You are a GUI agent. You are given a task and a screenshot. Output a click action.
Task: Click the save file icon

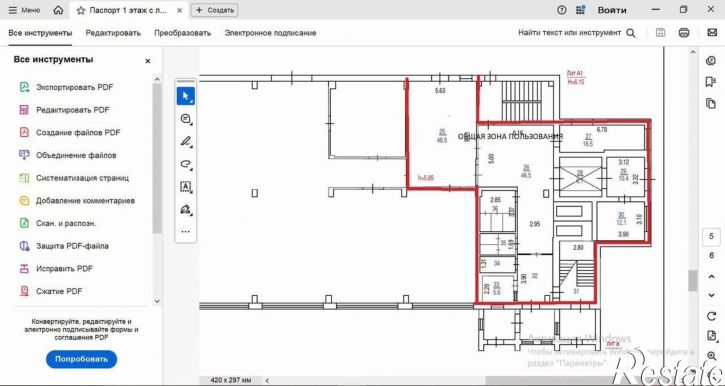[661, 32]
